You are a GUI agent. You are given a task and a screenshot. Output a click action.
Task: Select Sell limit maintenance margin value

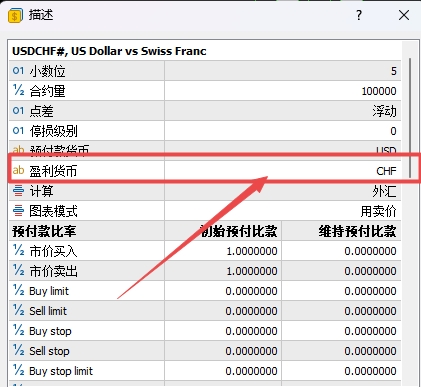click(x=370, y=311)
